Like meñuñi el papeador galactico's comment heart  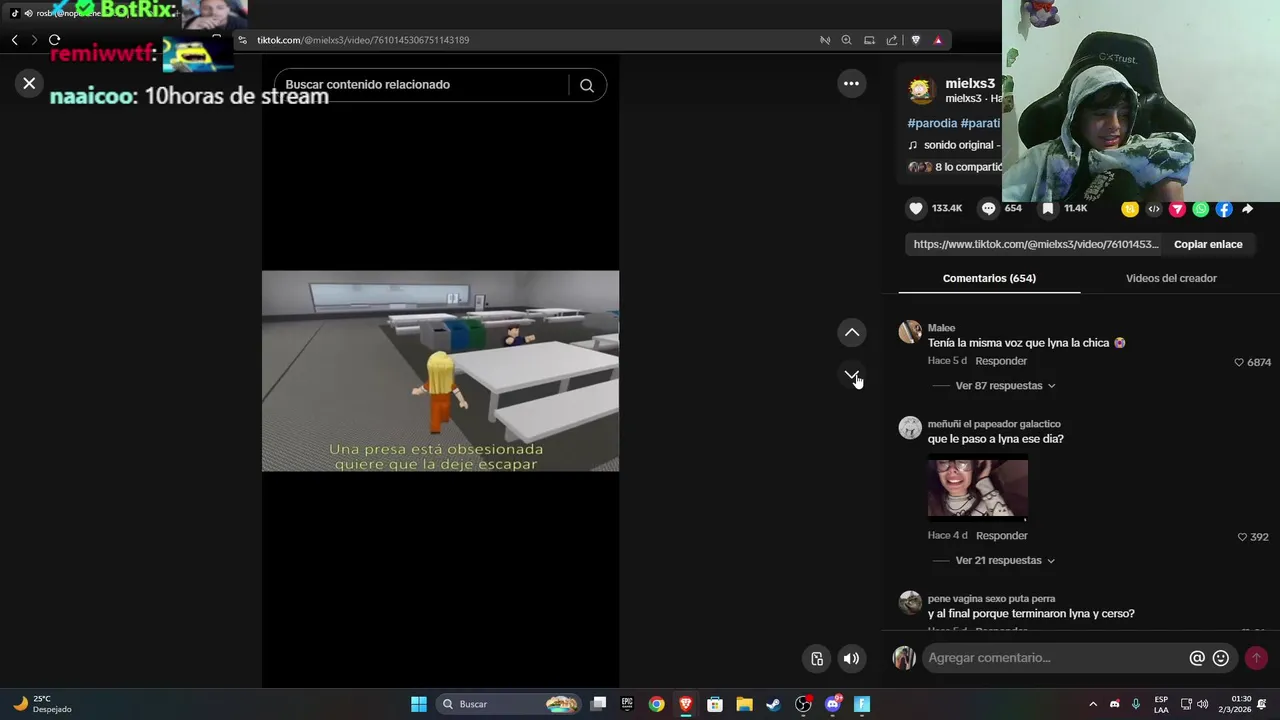tap(1243, 537)
